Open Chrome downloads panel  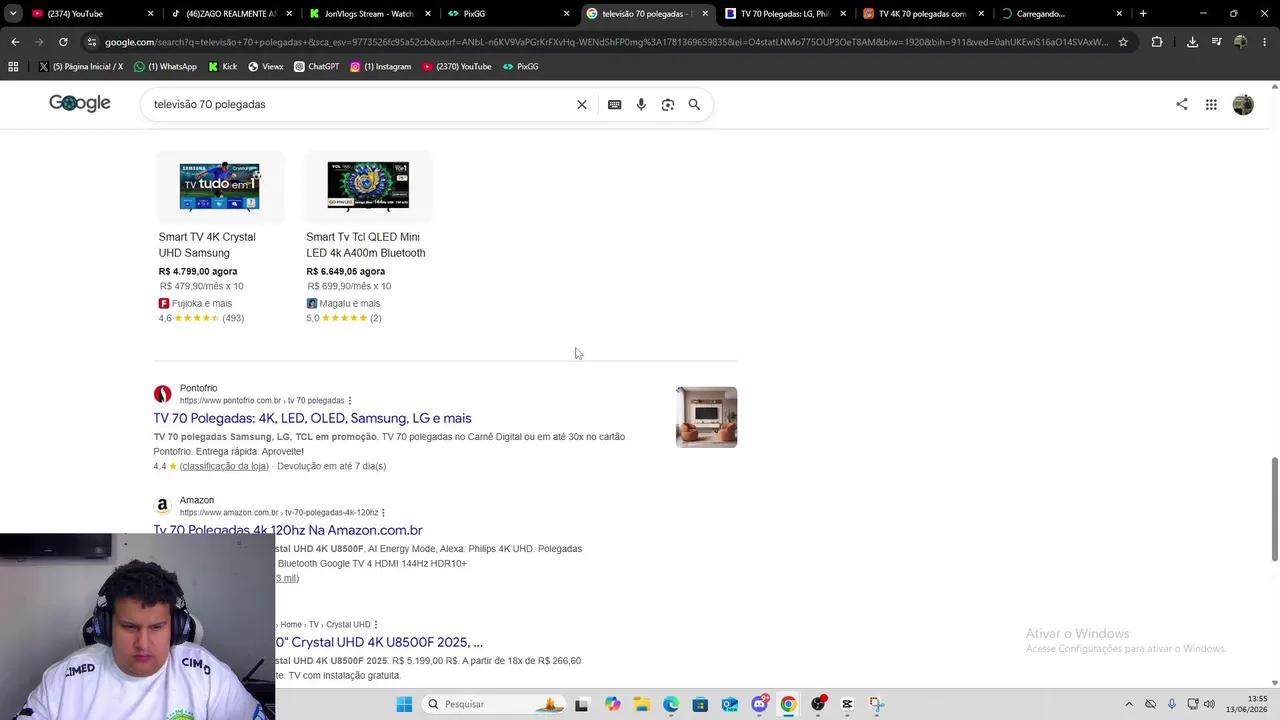(1192, 42)
